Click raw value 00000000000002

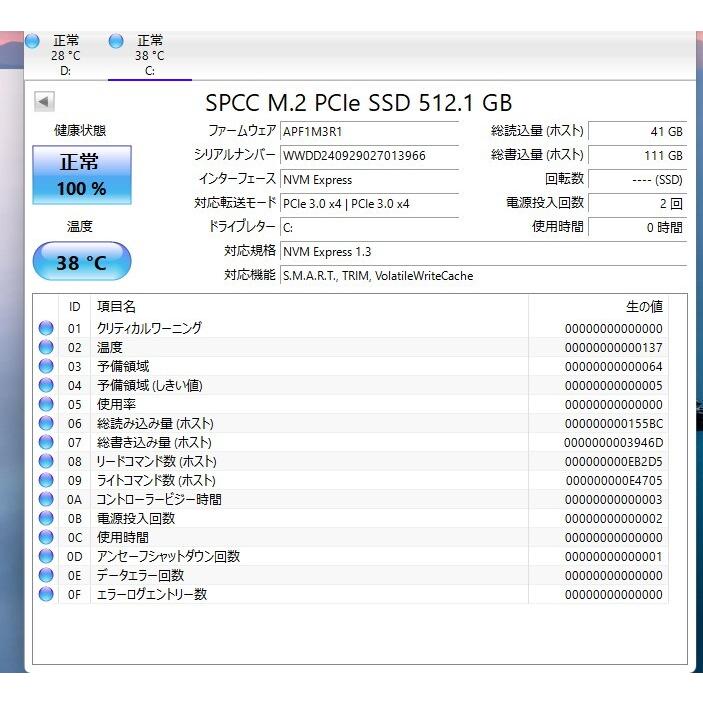pos(613,518)
